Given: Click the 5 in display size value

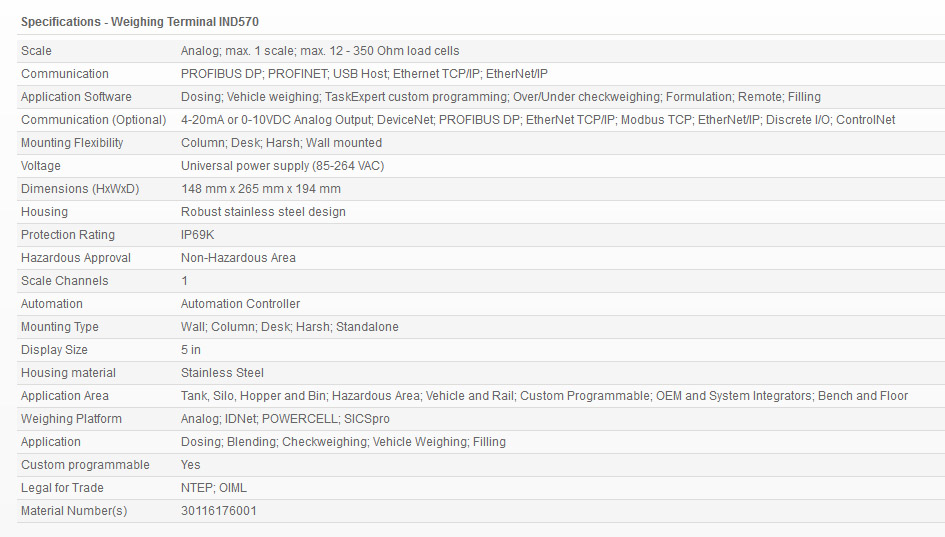Looking at the screenshot, I should tap(191, 350).
